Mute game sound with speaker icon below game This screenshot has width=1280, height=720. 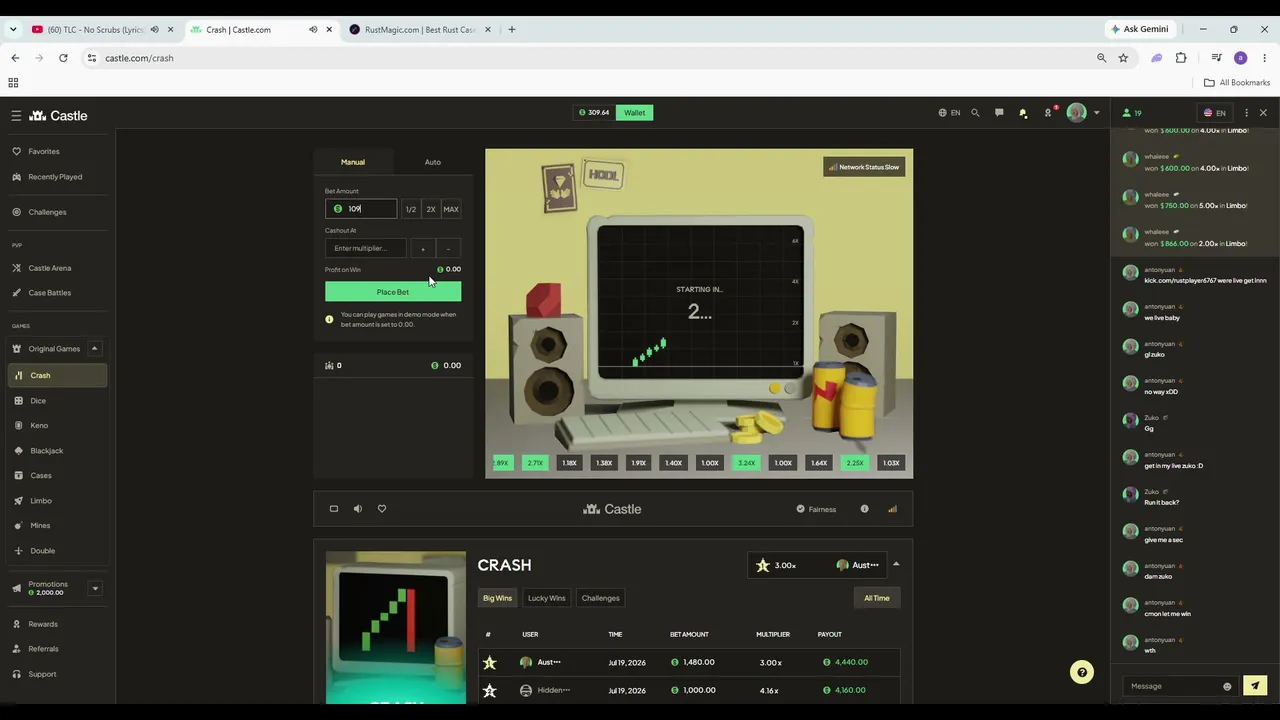coord(358,509)
